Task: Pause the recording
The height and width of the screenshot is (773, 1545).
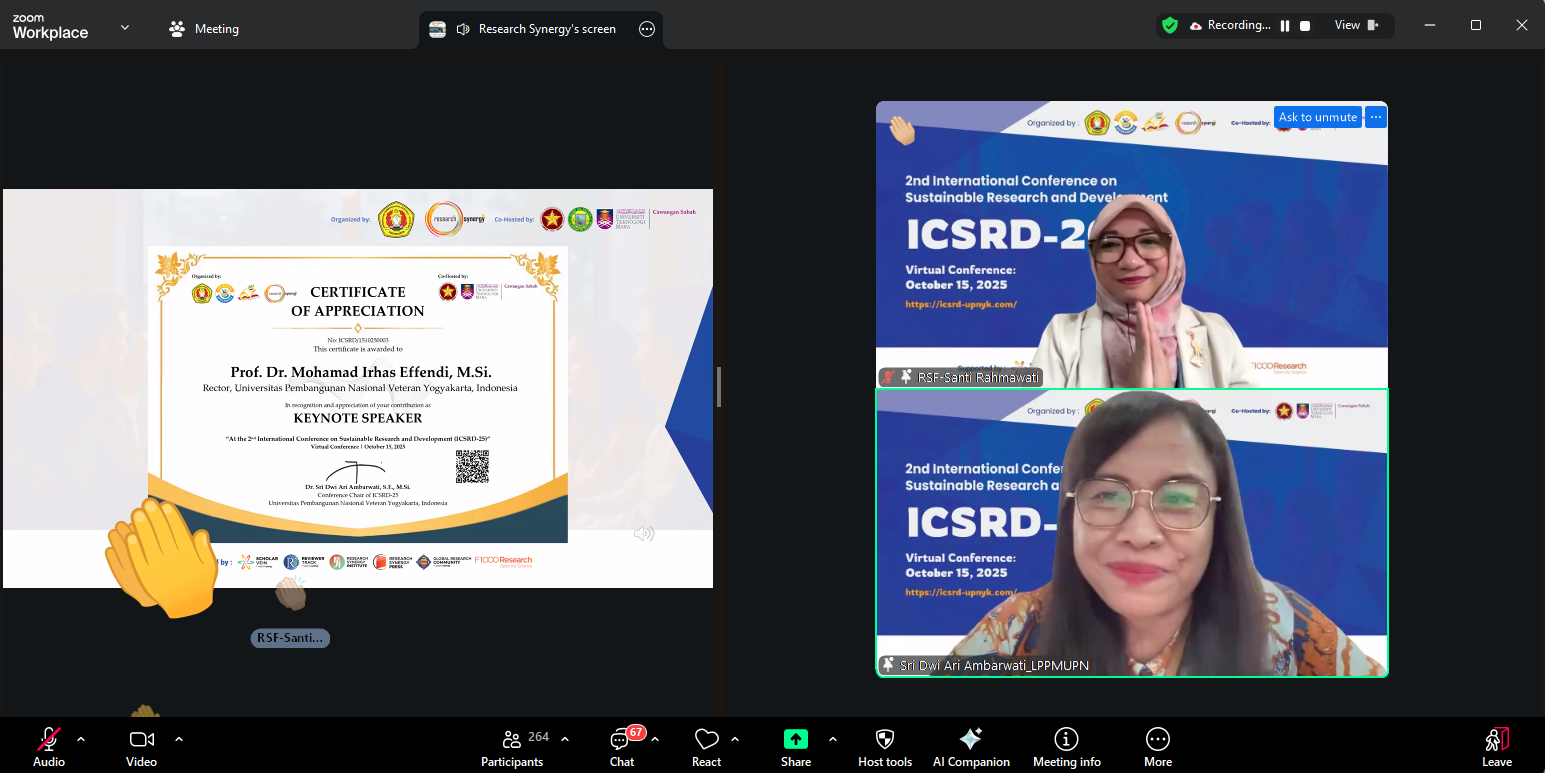Action: coord(1285,26)
